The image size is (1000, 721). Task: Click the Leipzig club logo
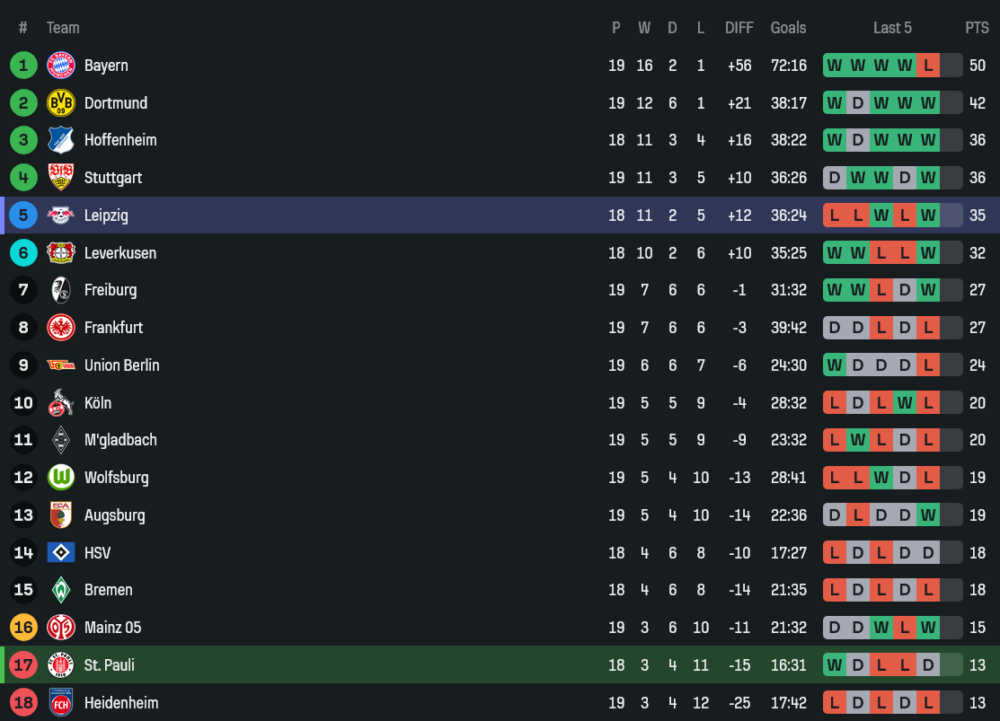(61, 215)
